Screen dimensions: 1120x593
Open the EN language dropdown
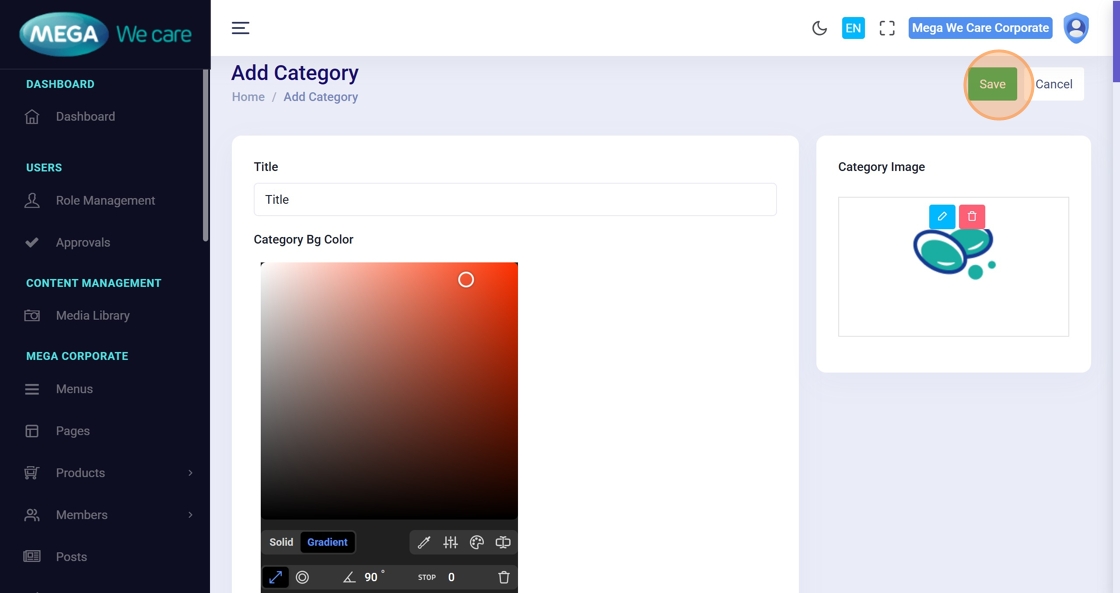tap(853, 28)
